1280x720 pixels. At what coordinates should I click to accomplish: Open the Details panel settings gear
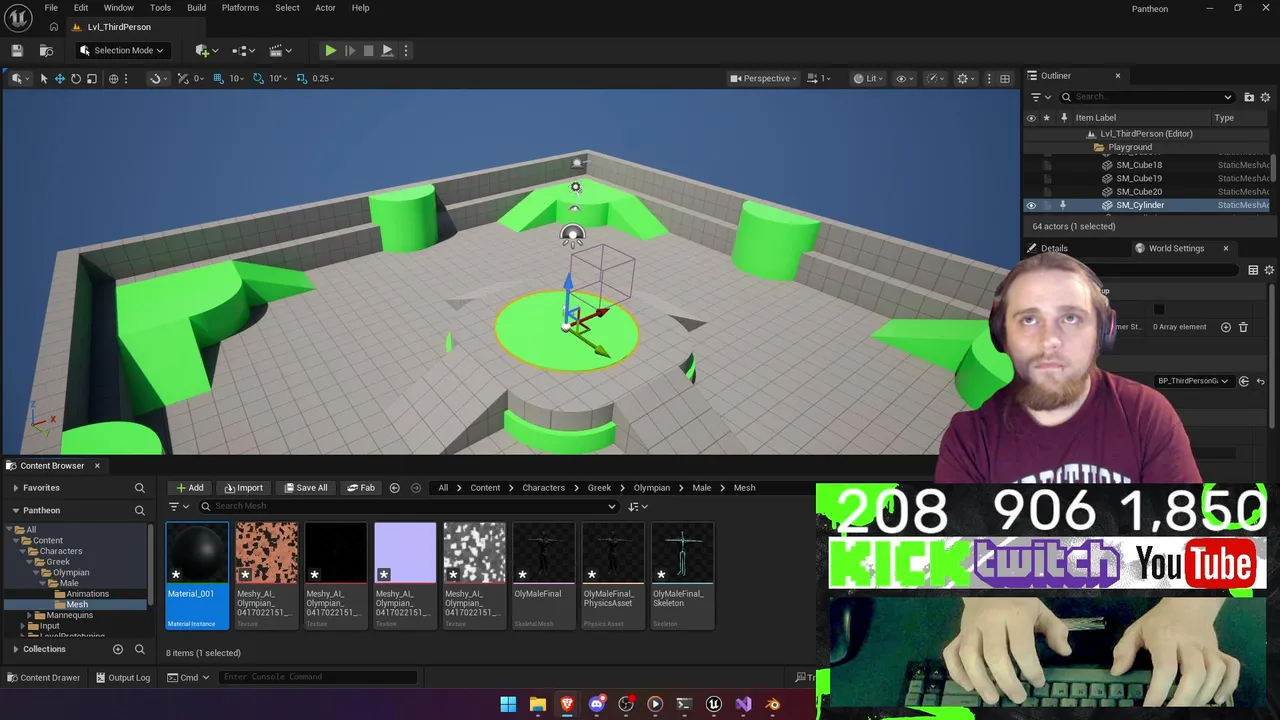coord(1269,270)
